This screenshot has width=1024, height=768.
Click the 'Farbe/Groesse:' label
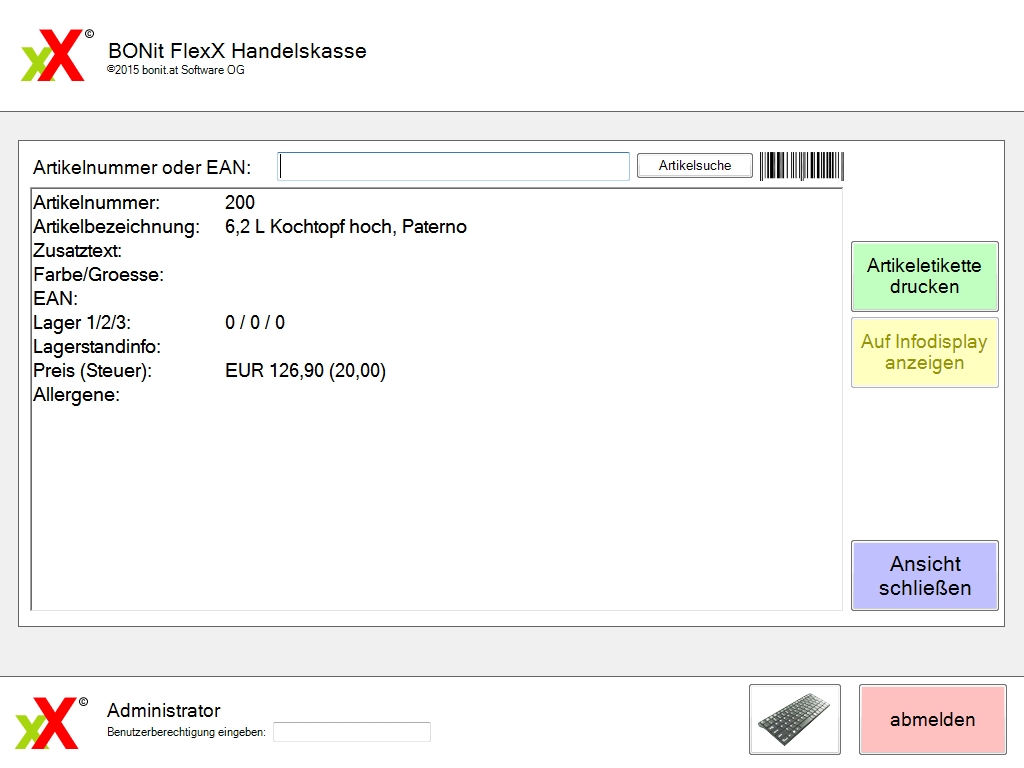(98, 275)
